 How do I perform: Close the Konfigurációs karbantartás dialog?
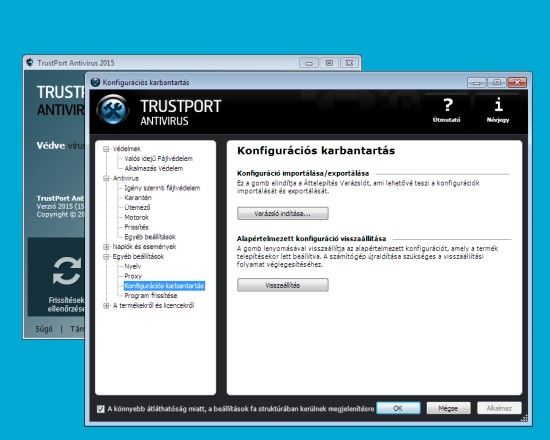pyautogui.click(x=517, y=82)
